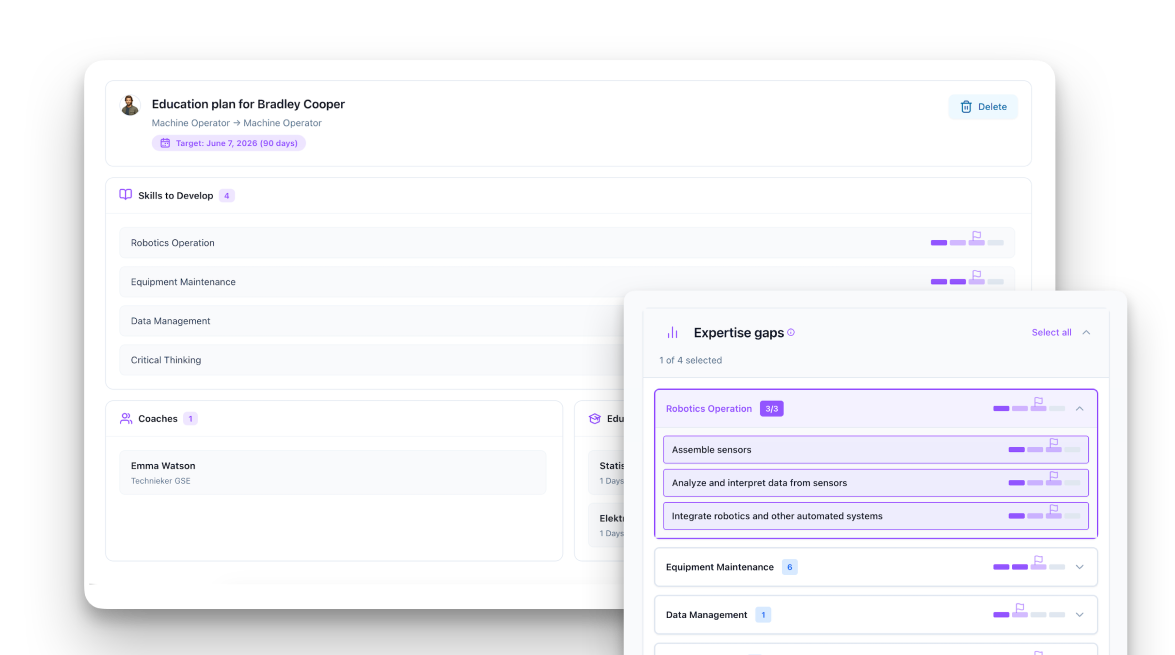
Task: Expand the Equipment Maintenance section
Action: pyautogui.click(x=1078, y=566)
